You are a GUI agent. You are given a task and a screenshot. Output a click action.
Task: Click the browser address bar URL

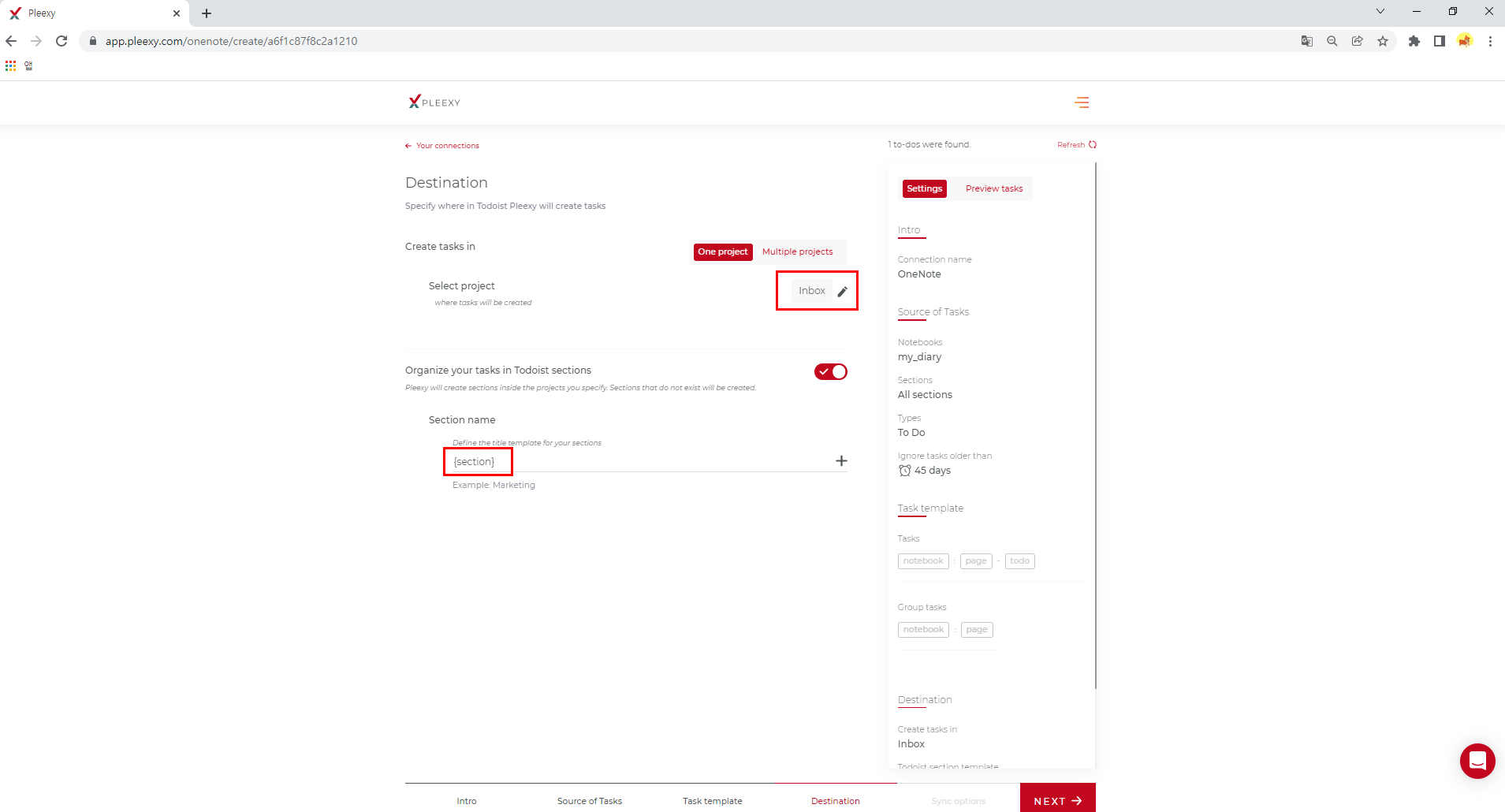click(x=232, y=41)
